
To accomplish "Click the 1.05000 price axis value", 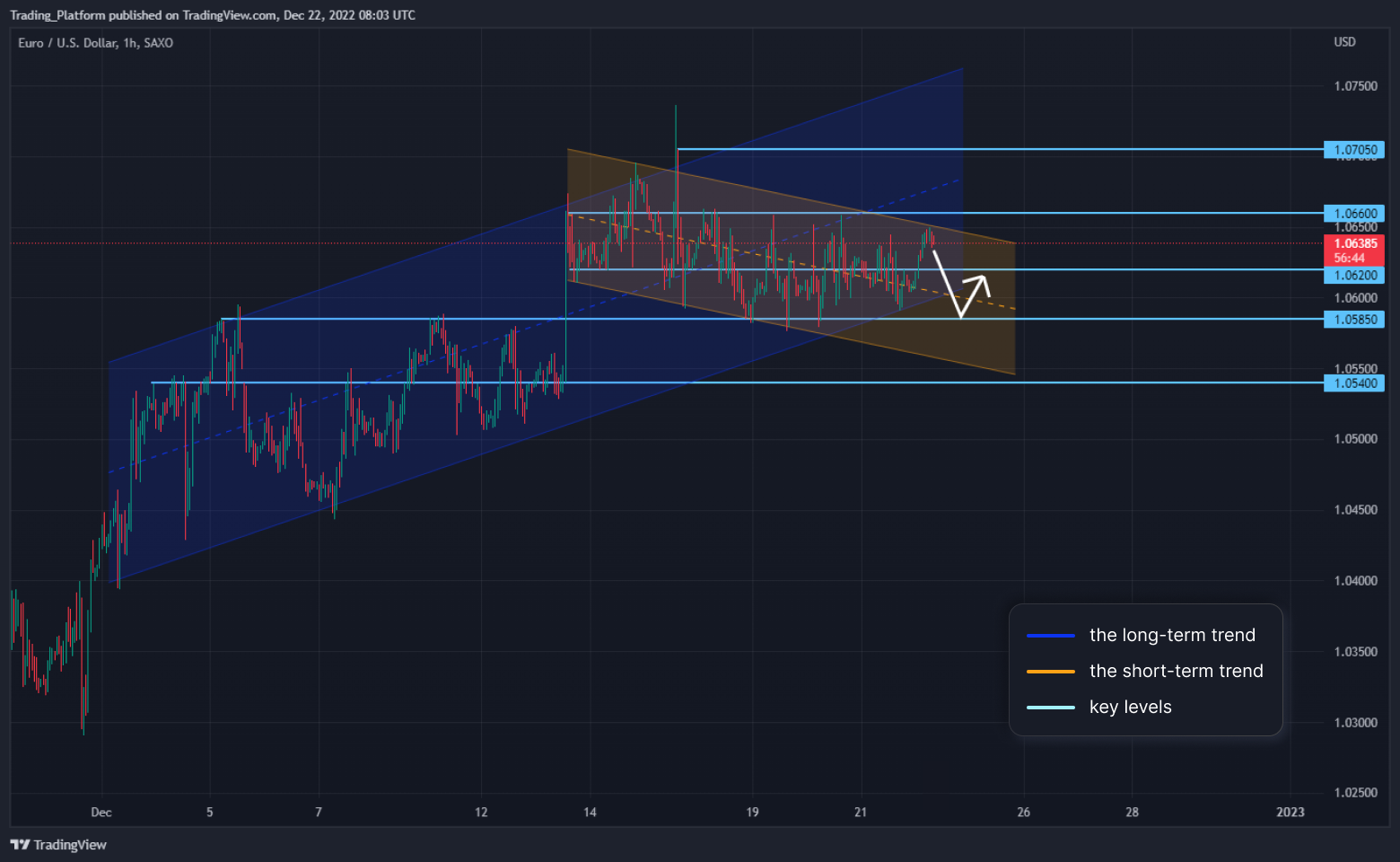I will [x=1355, y=439].
